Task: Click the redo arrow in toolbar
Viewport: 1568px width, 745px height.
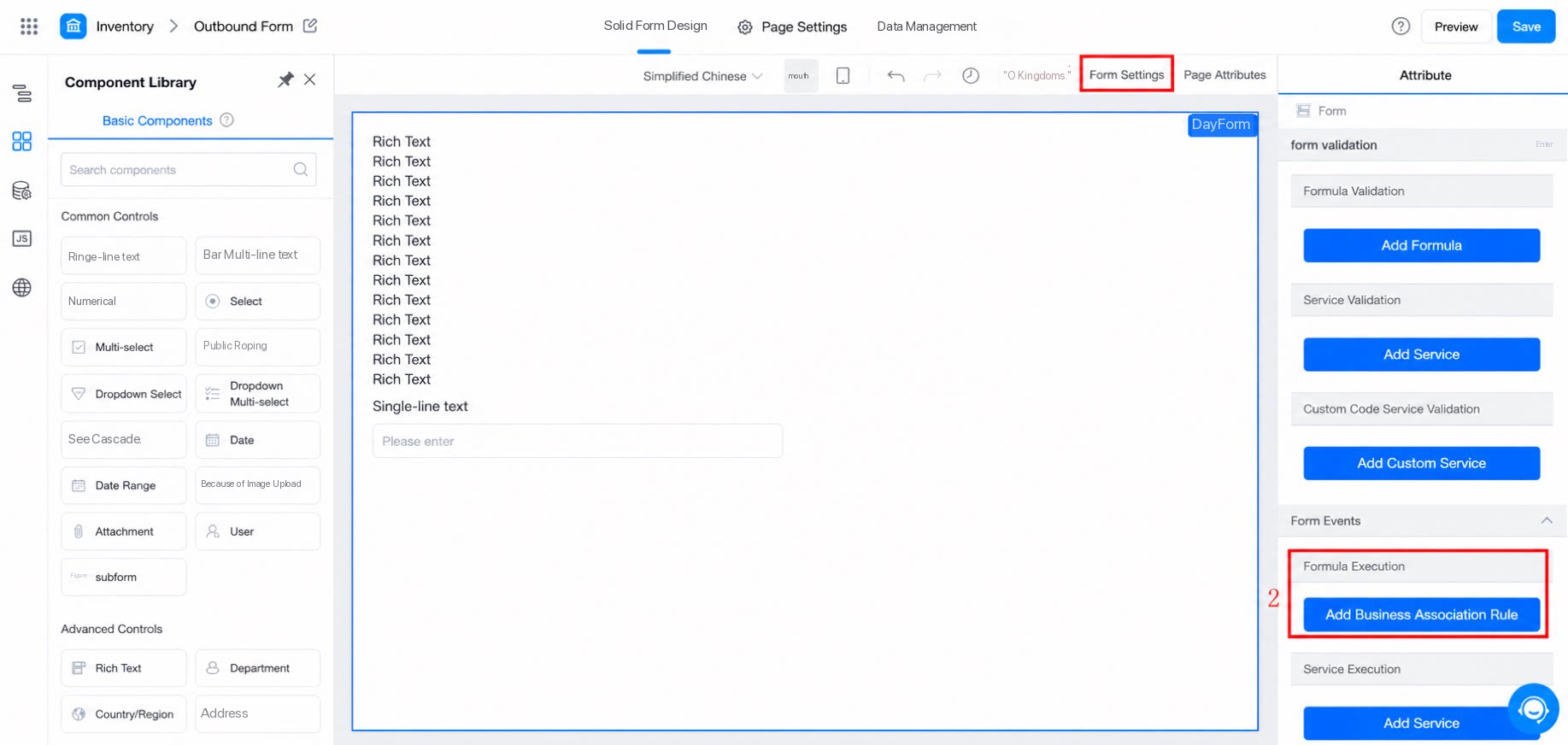Action: (932, 76)
